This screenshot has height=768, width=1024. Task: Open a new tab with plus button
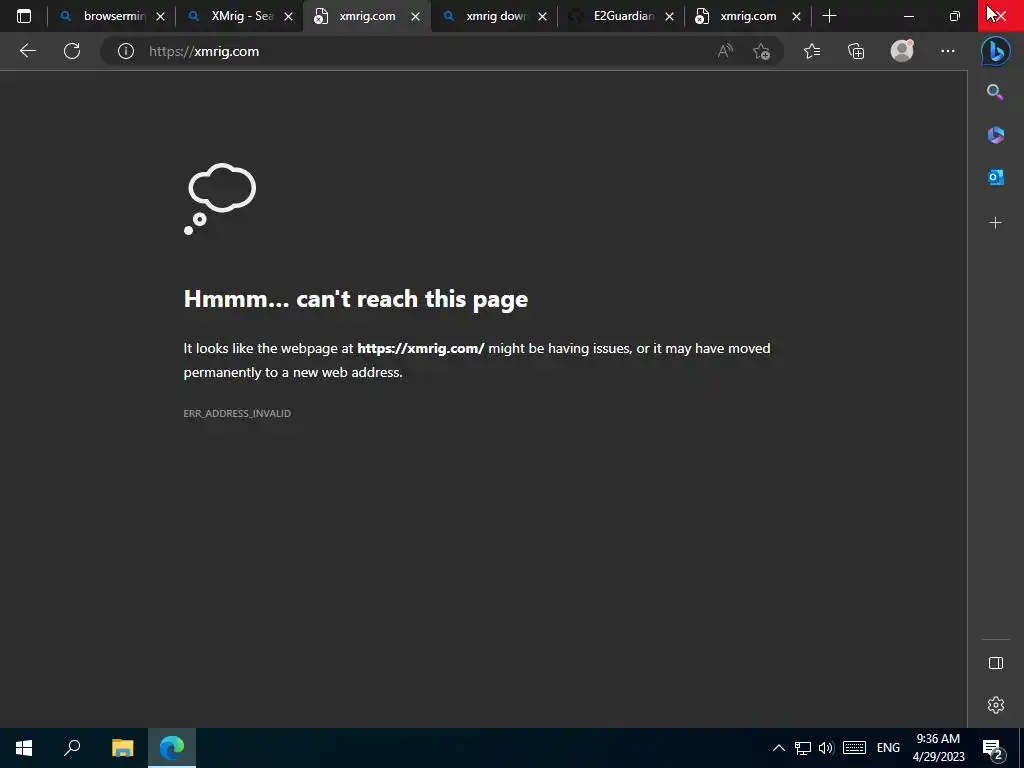(829, 16)
